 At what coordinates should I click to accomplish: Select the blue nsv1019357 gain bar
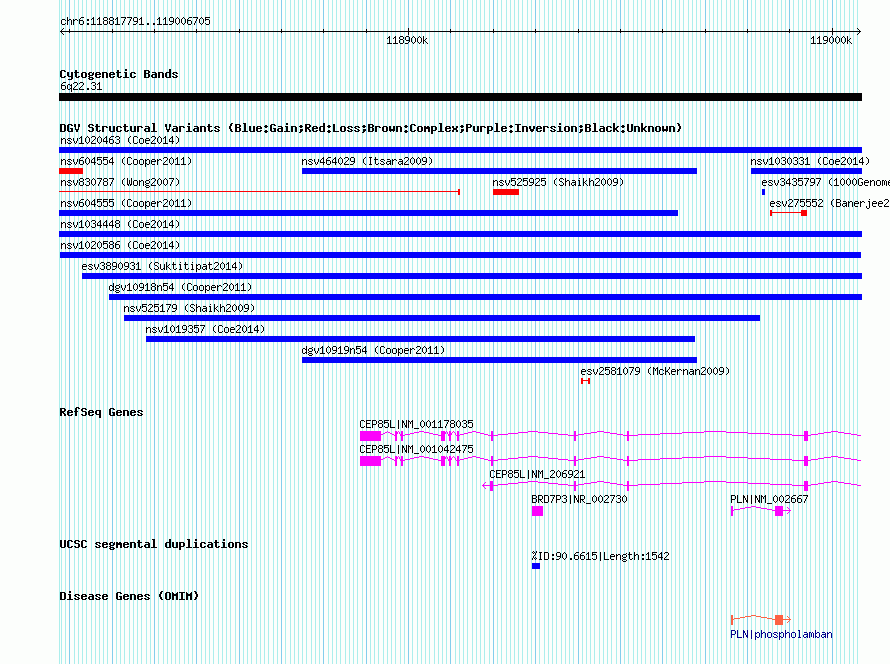pyautogui.click(x=421, y=339)
